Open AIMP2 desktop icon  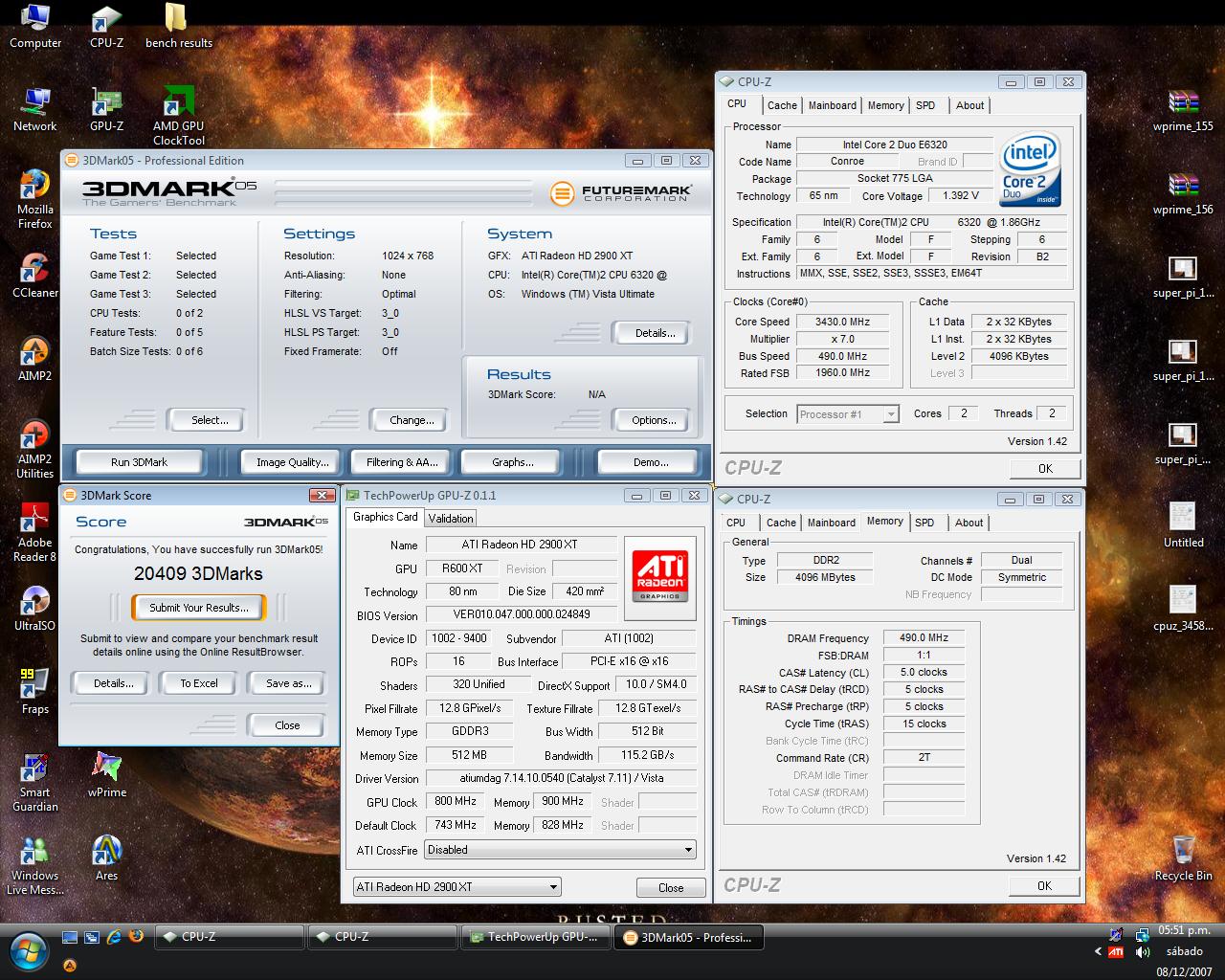[x=35, y=360]
